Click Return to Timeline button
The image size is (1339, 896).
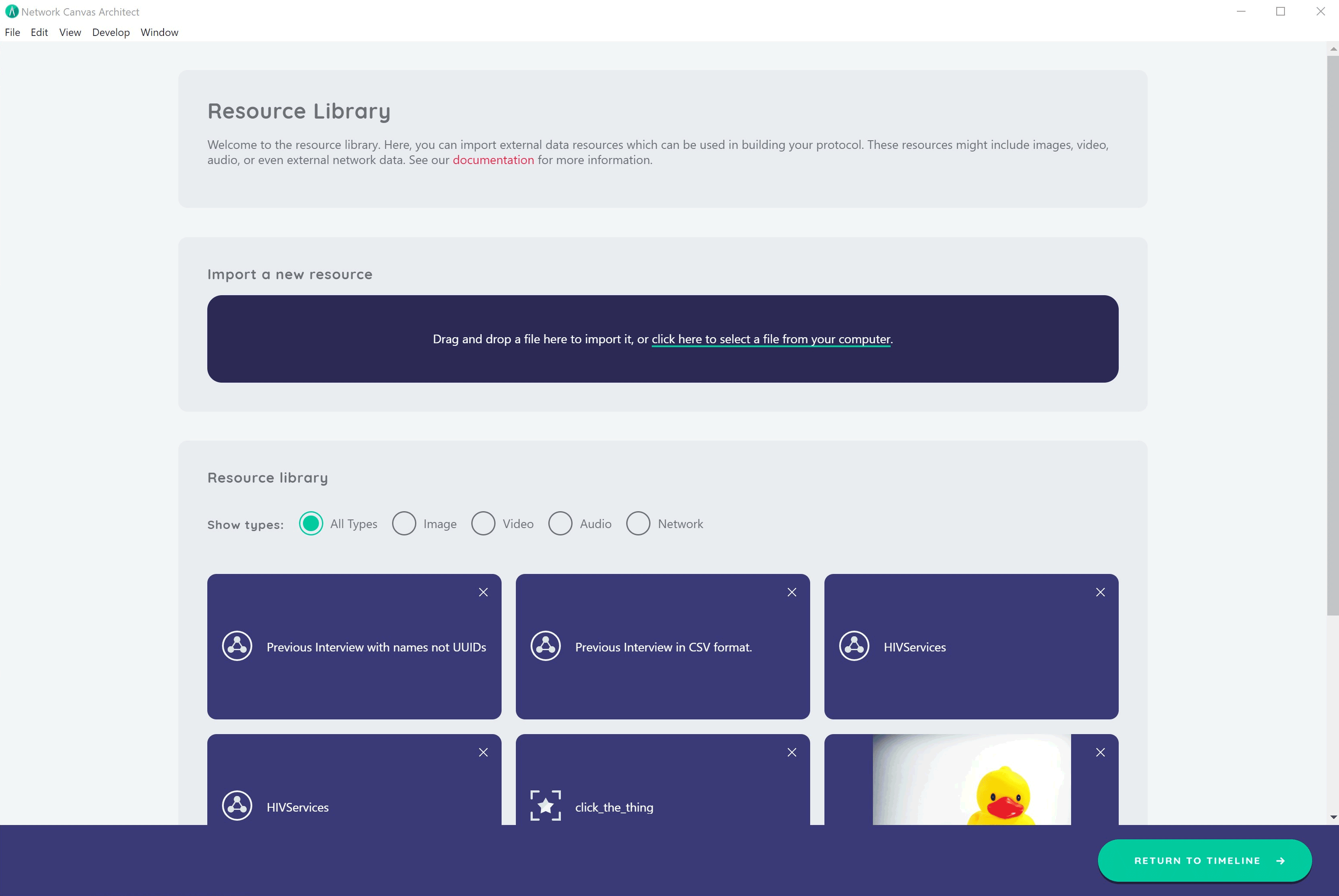pyautogui.click(x=1204, y=860)
